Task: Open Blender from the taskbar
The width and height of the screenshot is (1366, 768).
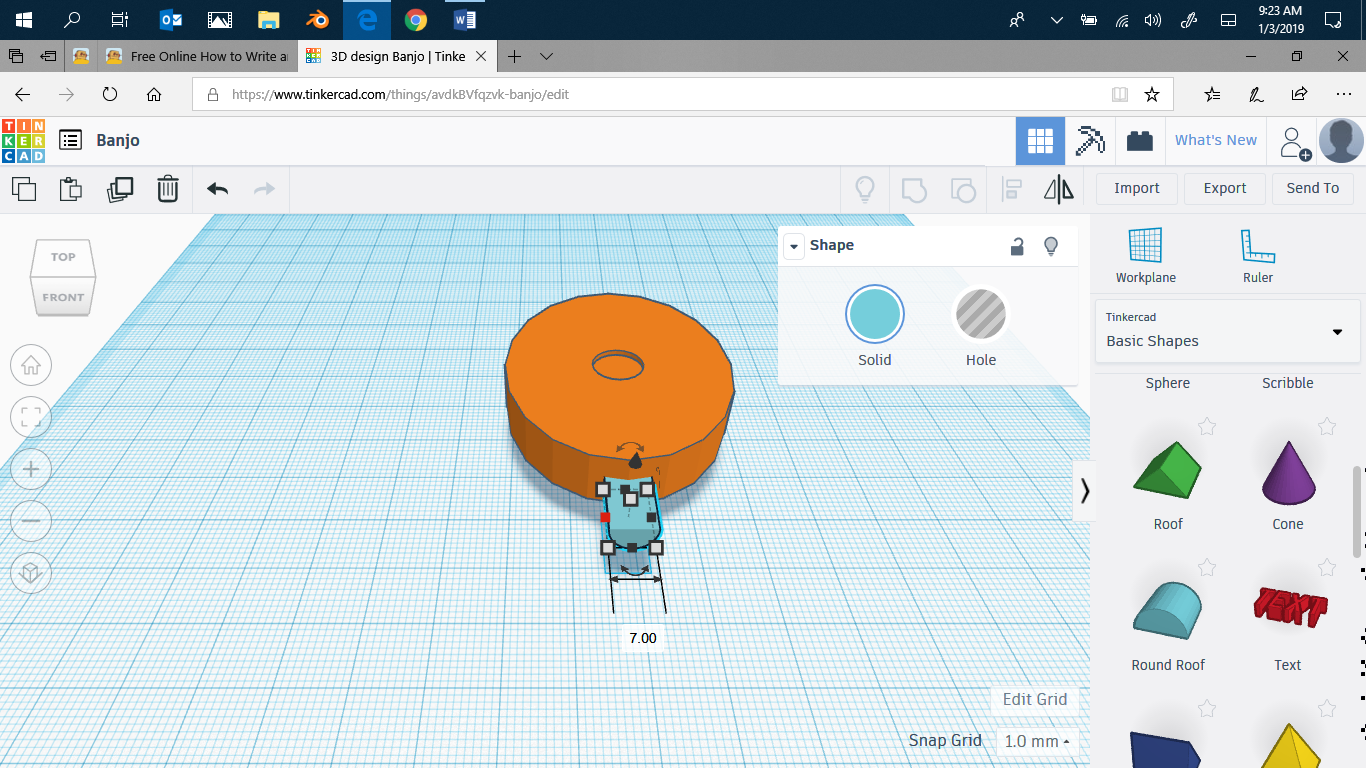Action: click(318, 19)
